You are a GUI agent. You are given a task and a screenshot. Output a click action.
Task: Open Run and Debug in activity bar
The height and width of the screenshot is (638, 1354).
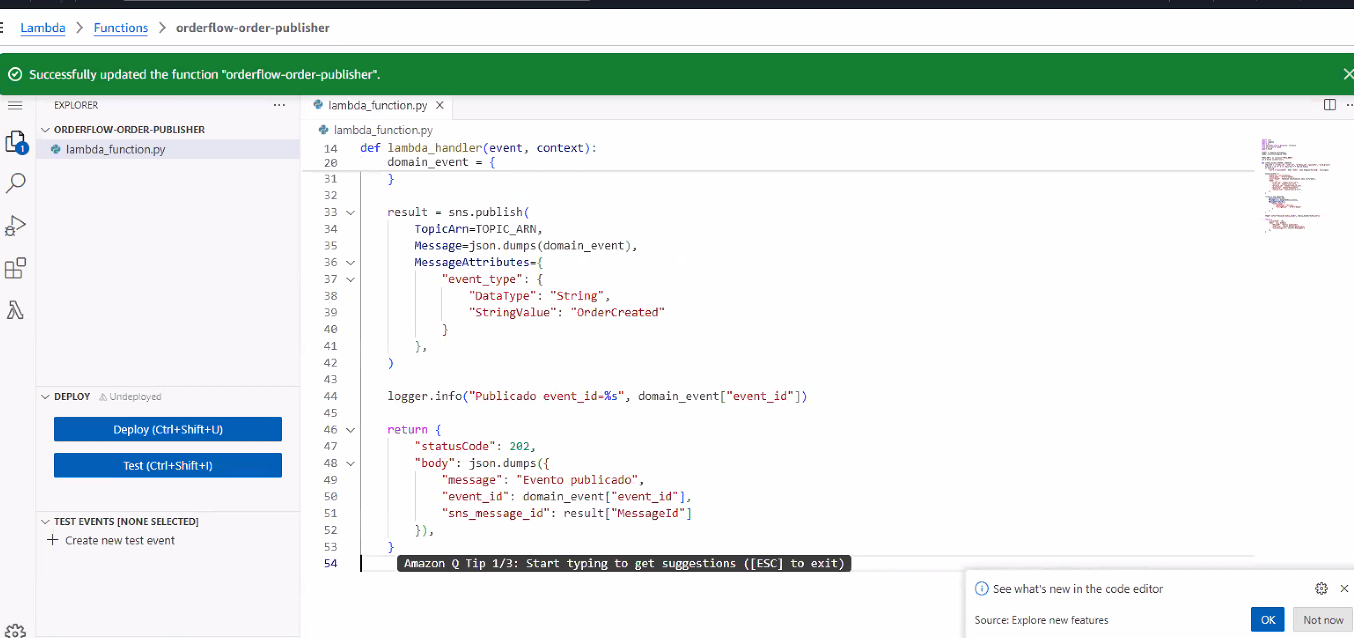click(x=16, y=226)
